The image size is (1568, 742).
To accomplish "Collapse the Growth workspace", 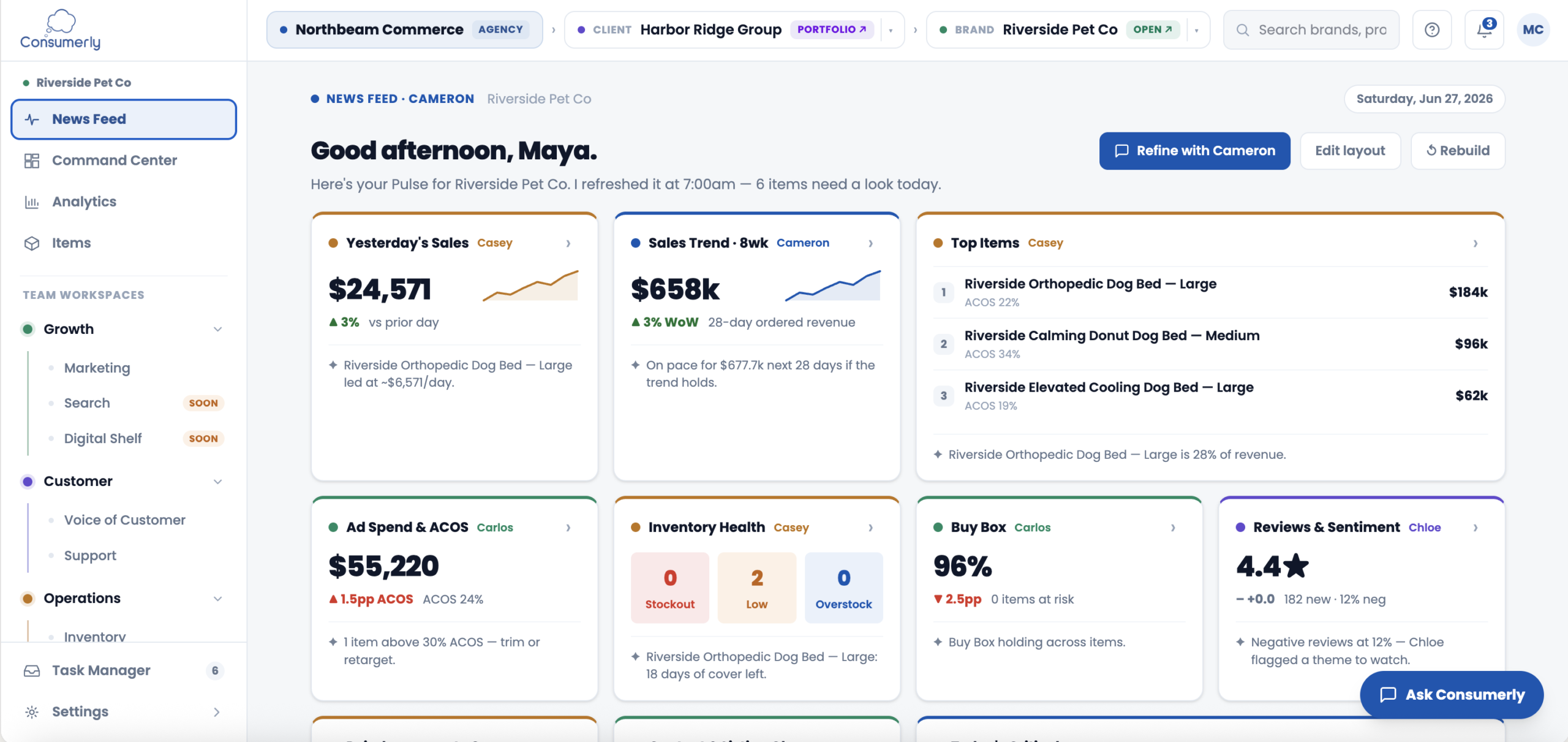I will click(x=217, y=330).
